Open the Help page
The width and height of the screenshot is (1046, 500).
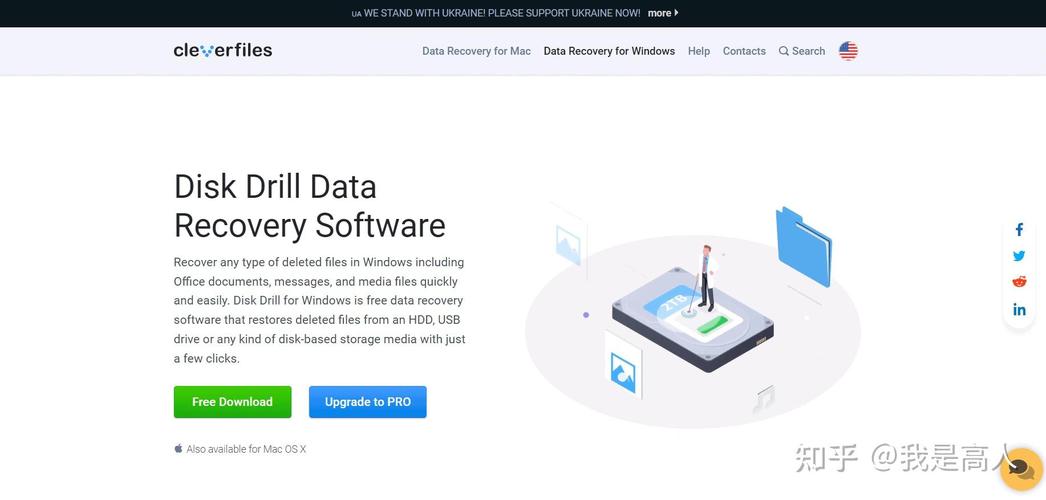[698, 51]
